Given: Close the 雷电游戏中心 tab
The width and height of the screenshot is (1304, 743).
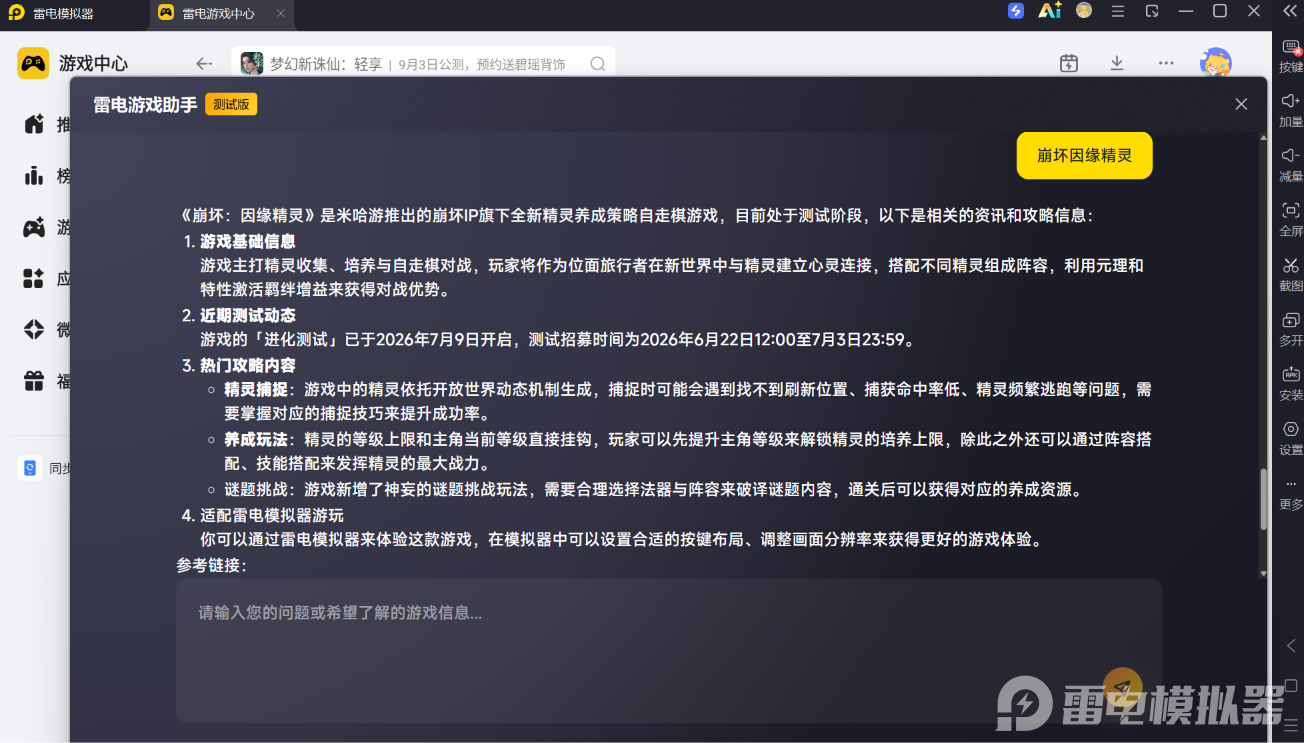Looking at the screenshot, I should [x=280, y=14].
